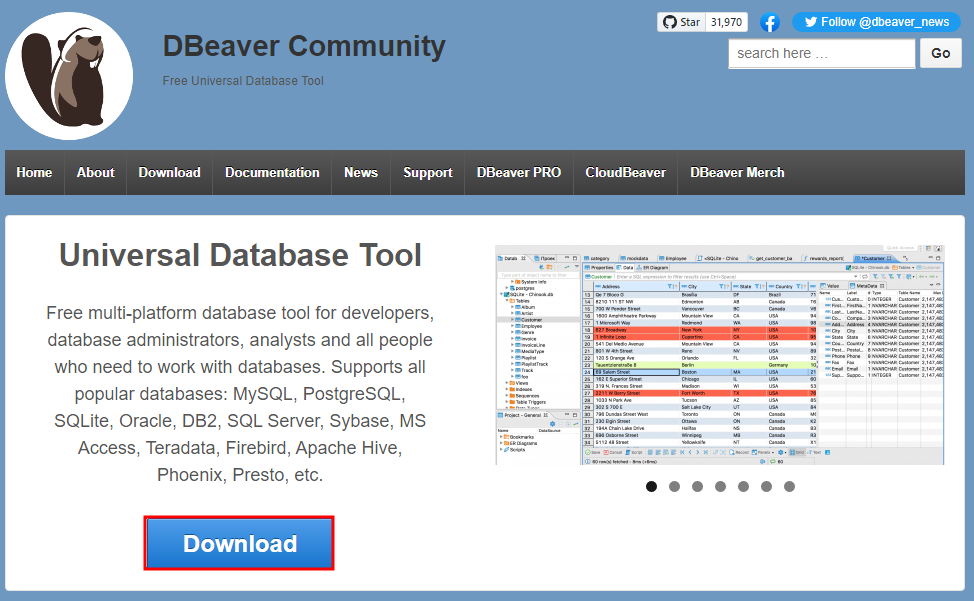Focus the 'search here' input field
This screenshot has height=601, width=974.
(821, 53)
